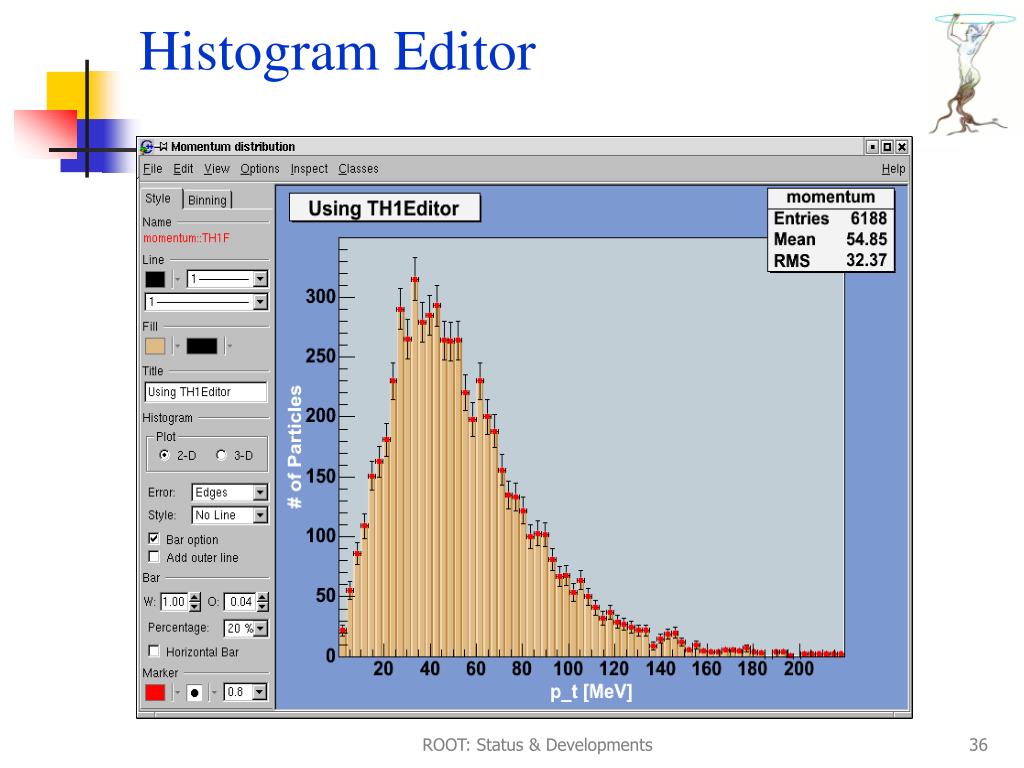Open the fill color dropdown arrow
1024x768 pixels.
pyautogui.click(x=177, y=346)
